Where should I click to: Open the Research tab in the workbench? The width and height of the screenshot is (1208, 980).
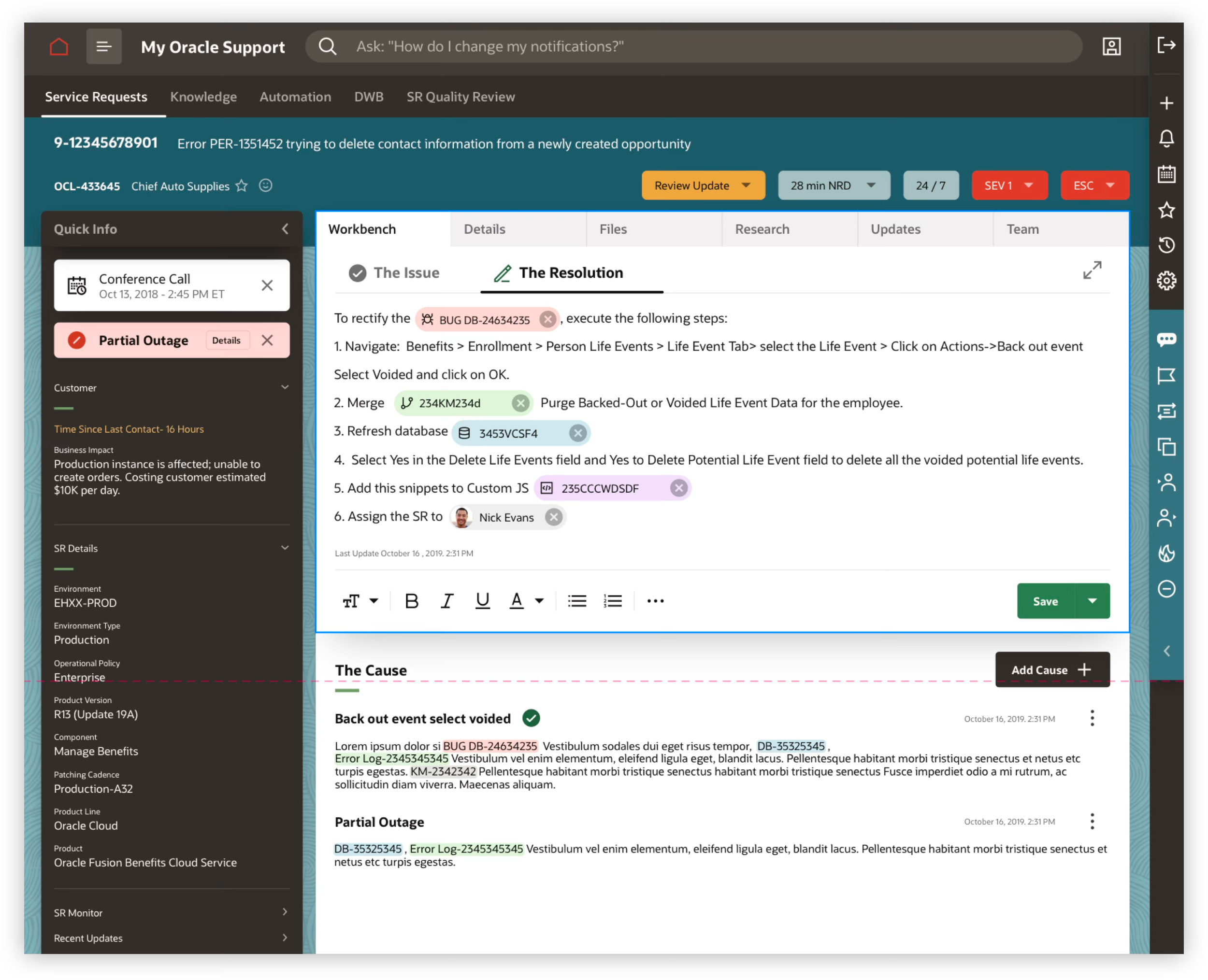(x=762, y=229)
